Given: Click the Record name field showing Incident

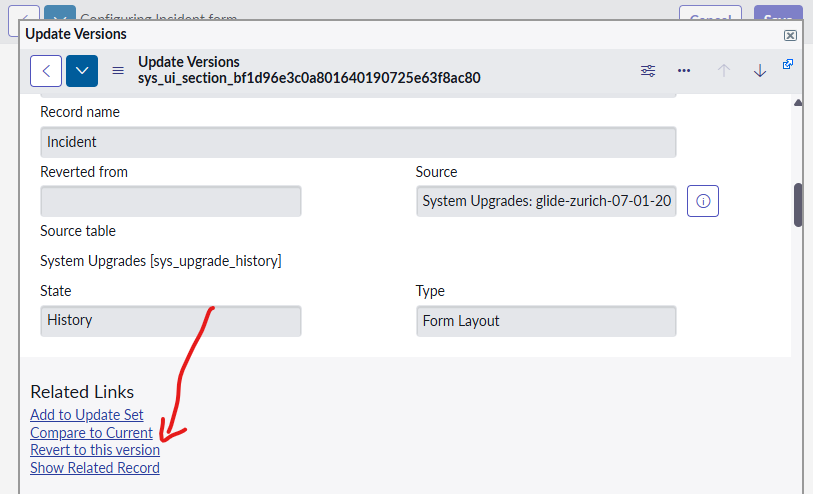Looking at the screenshot, I should [358, 142].
